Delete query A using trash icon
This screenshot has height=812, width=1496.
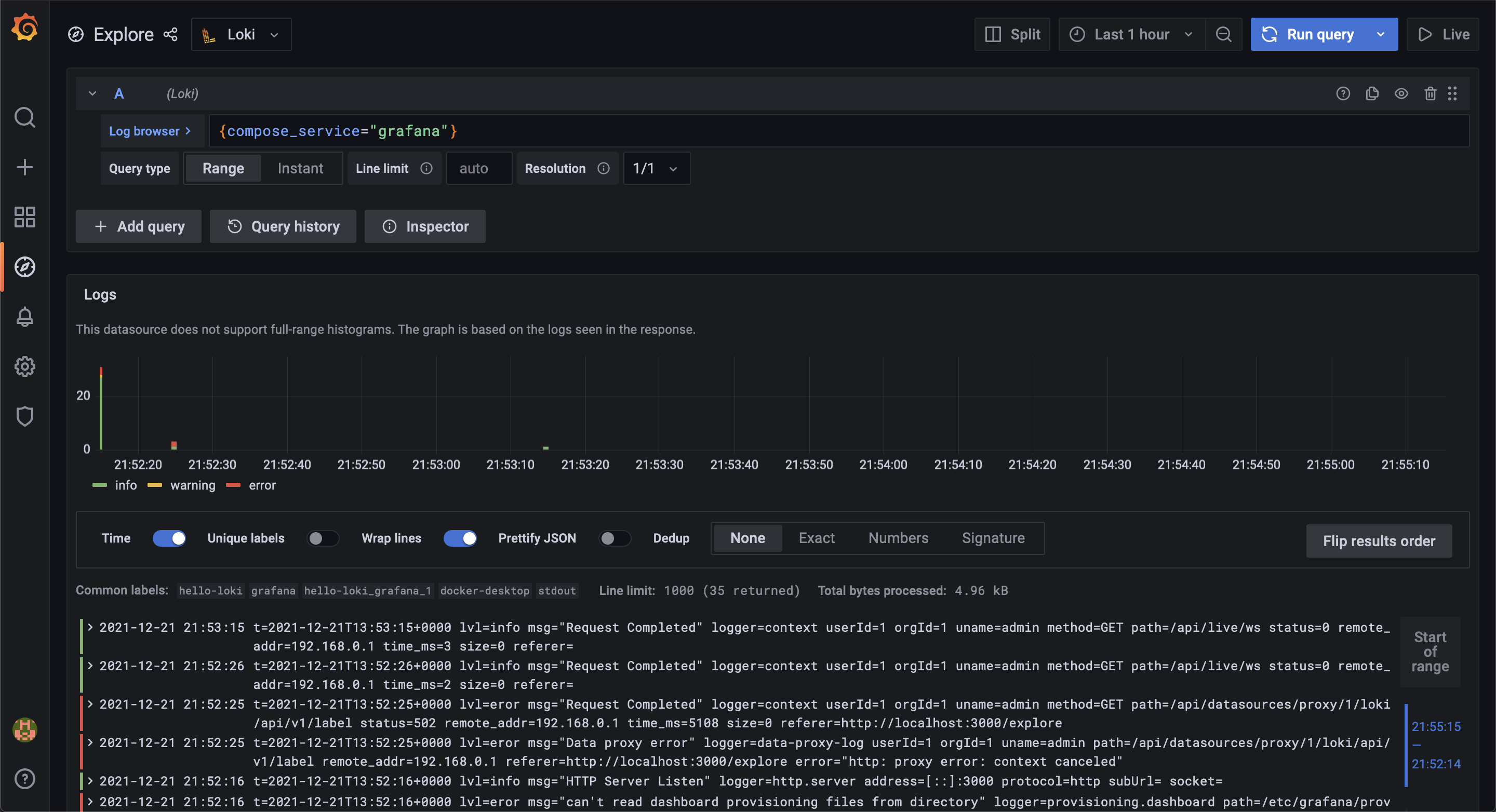pyautogui.click(x=1430, y=93)
